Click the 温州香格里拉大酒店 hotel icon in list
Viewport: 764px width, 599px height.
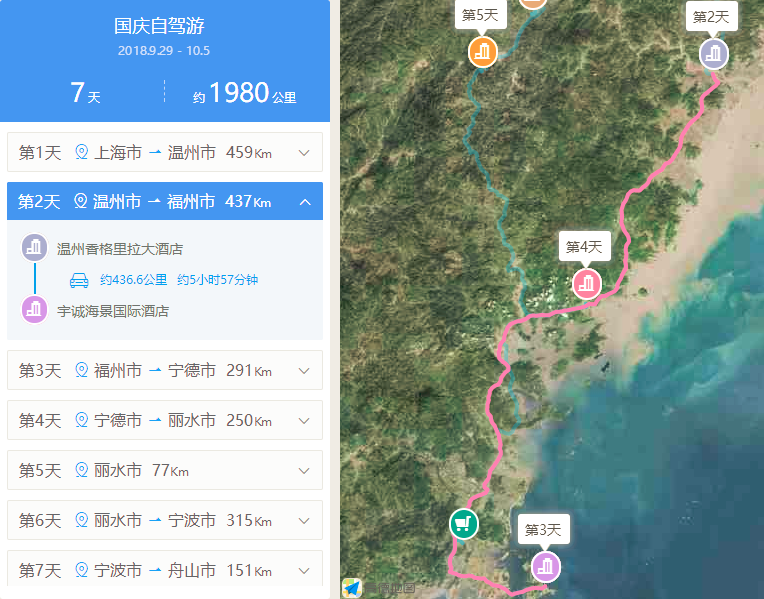35,248
